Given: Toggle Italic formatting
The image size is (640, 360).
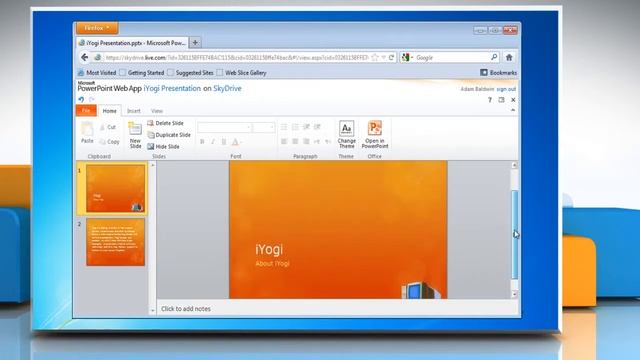Looking at the screenshot, I should pyautogui.click(x=213, y=142).
